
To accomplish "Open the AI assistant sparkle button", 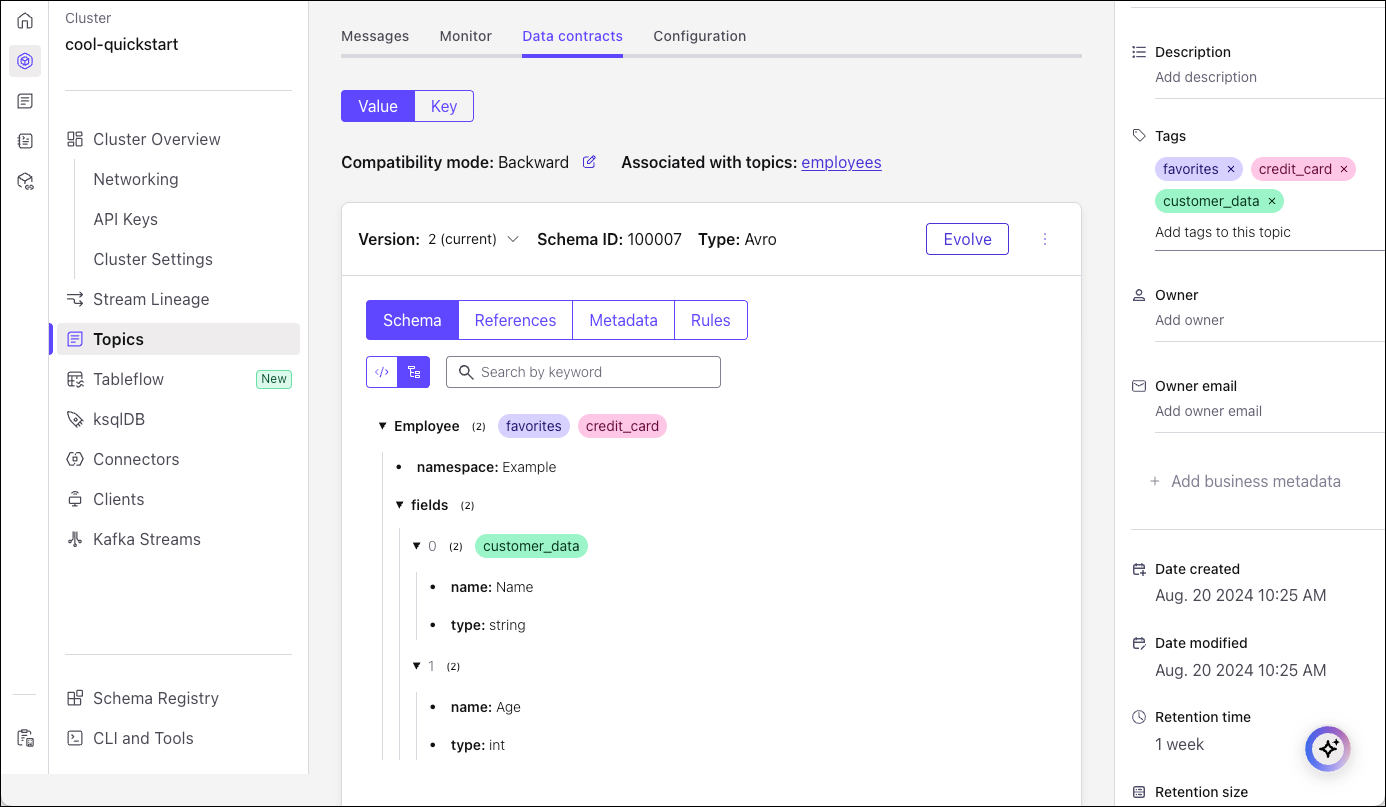I will point(1327,748).
